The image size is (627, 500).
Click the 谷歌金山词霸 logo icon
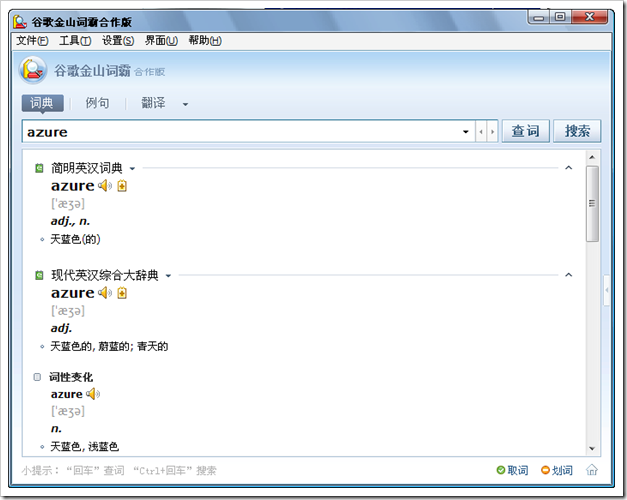click(x=33, y=70)
